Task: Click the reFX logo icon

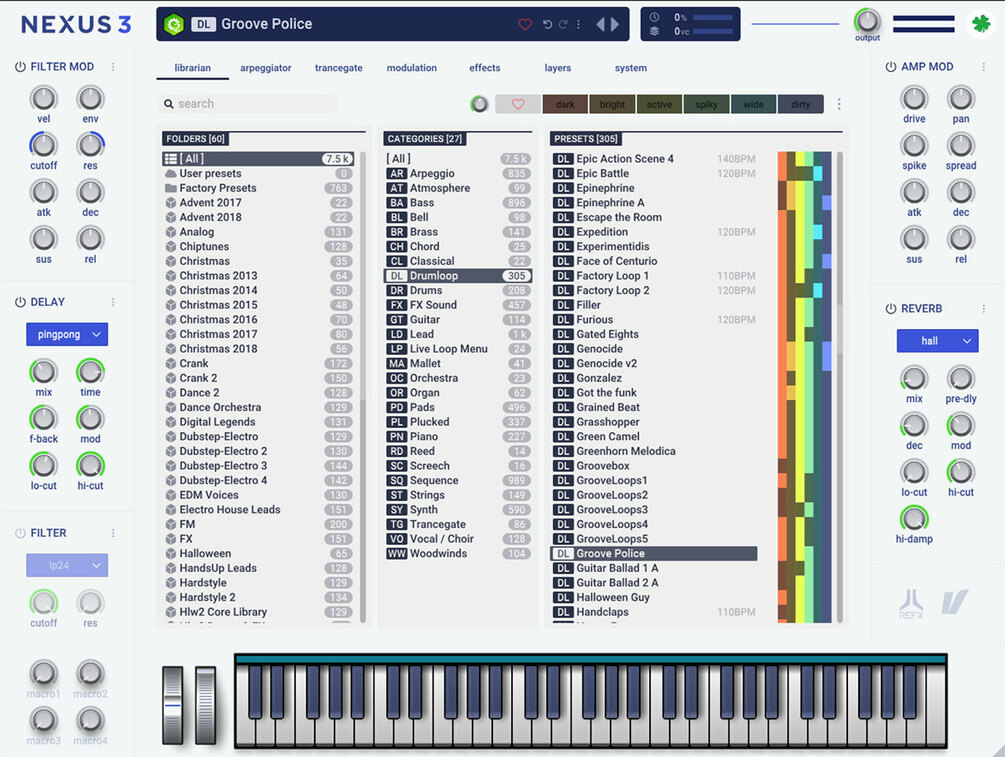Action: tap(911, 604)
